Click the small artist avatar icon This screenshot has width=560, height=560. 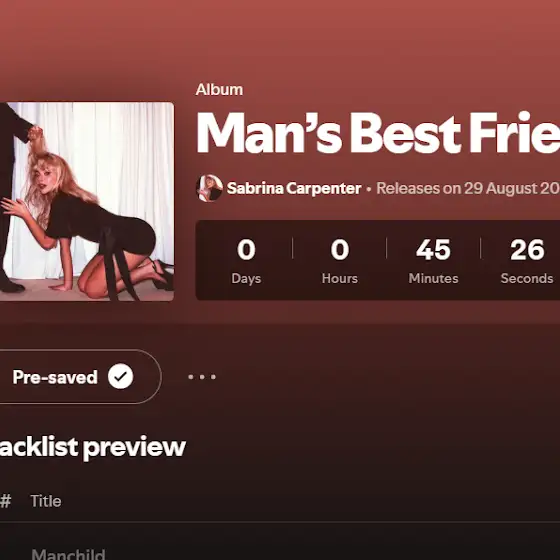tap(209, 188)
